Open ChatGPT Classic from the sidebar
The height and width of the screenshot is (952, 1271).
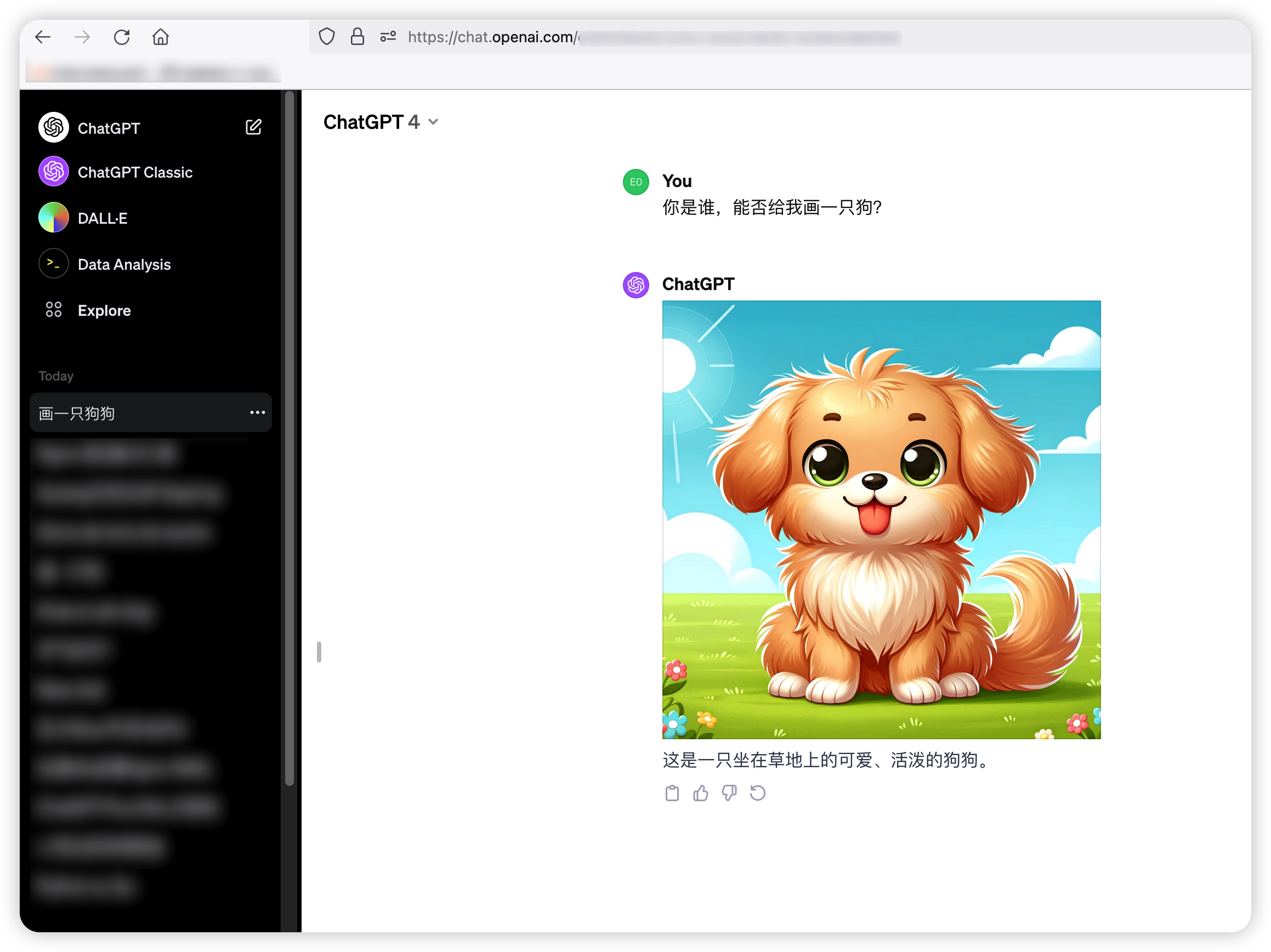coord(134,172)
